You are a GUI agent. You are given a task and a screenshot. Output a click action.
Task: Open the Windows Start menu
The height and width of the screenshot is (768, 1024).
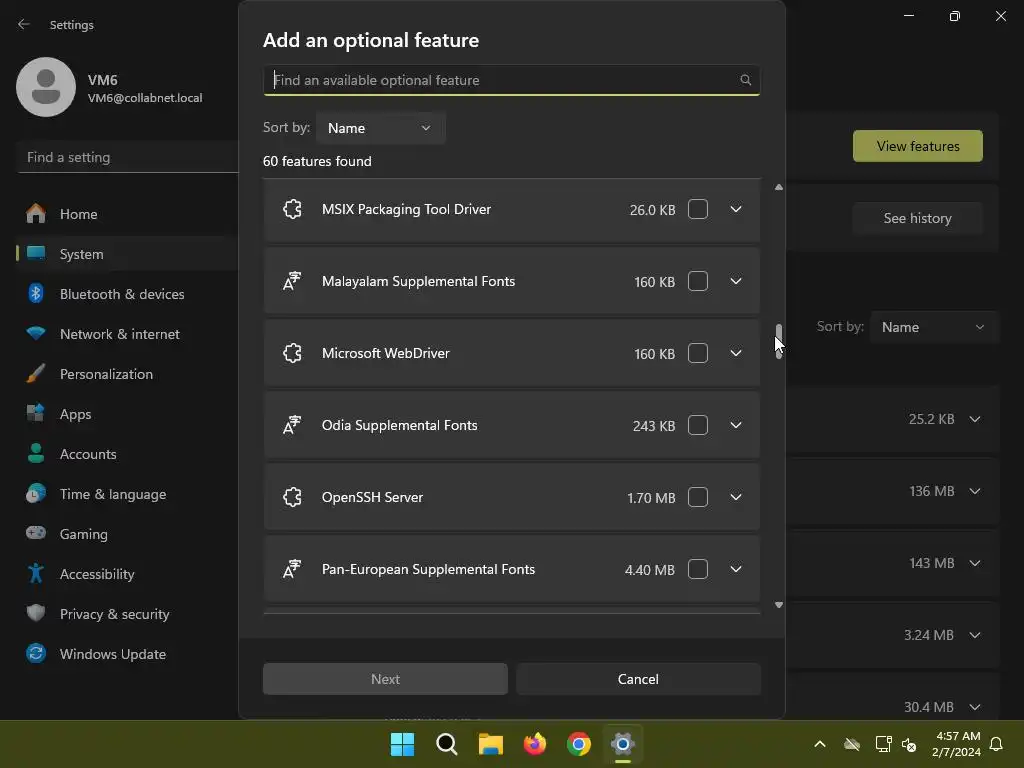tap(402, 744)
